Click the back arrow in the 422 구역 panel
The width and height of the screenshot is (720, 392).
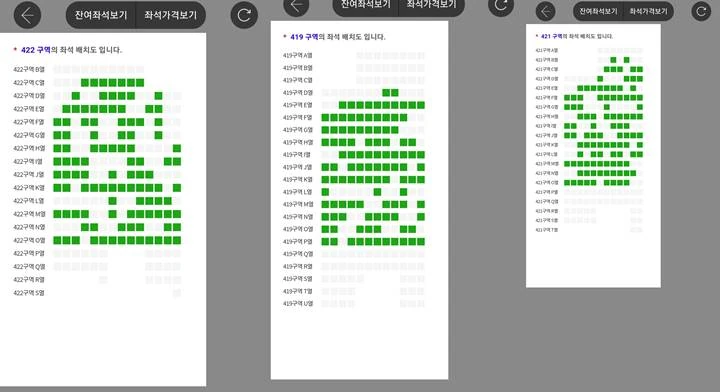coord(28,16)
